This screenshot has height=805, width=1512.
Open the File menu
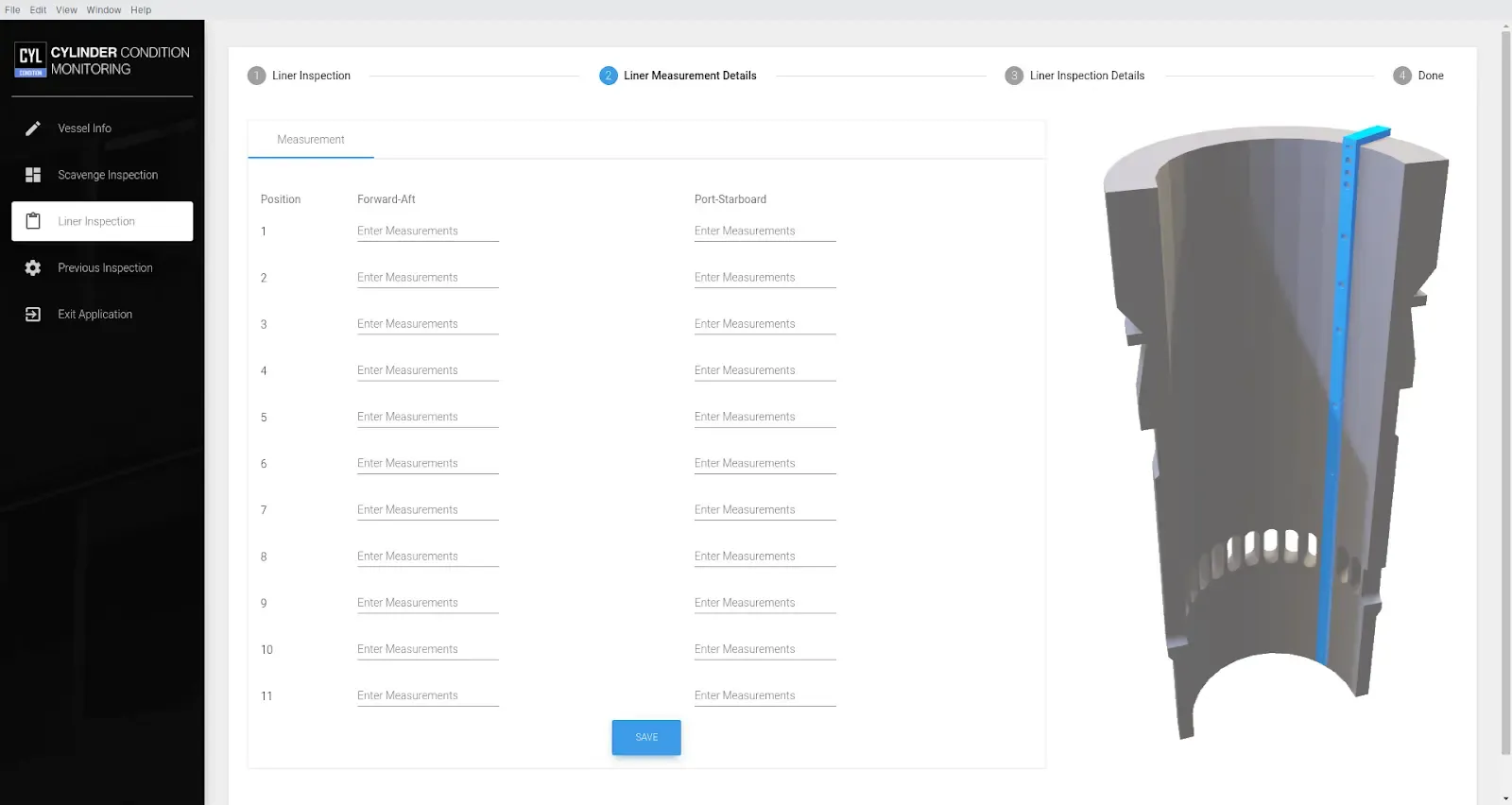click(12, 9)
